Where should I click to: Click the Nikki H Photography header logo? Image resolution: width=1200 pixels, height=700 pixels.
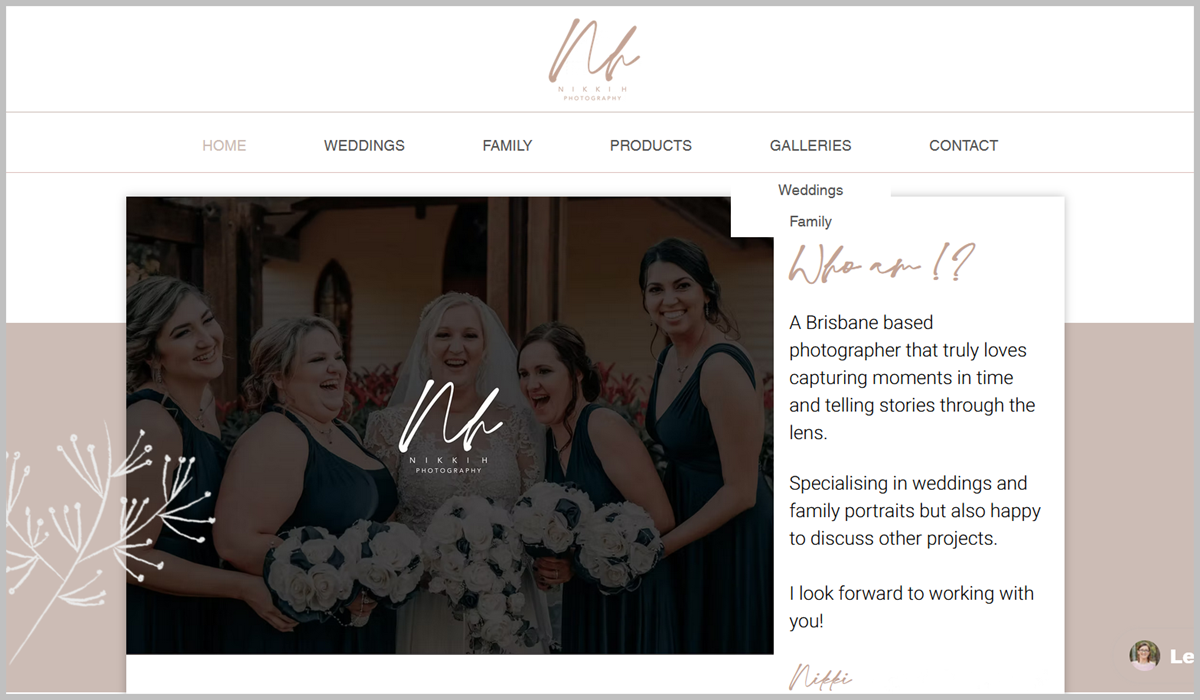[x=594, y=59]
